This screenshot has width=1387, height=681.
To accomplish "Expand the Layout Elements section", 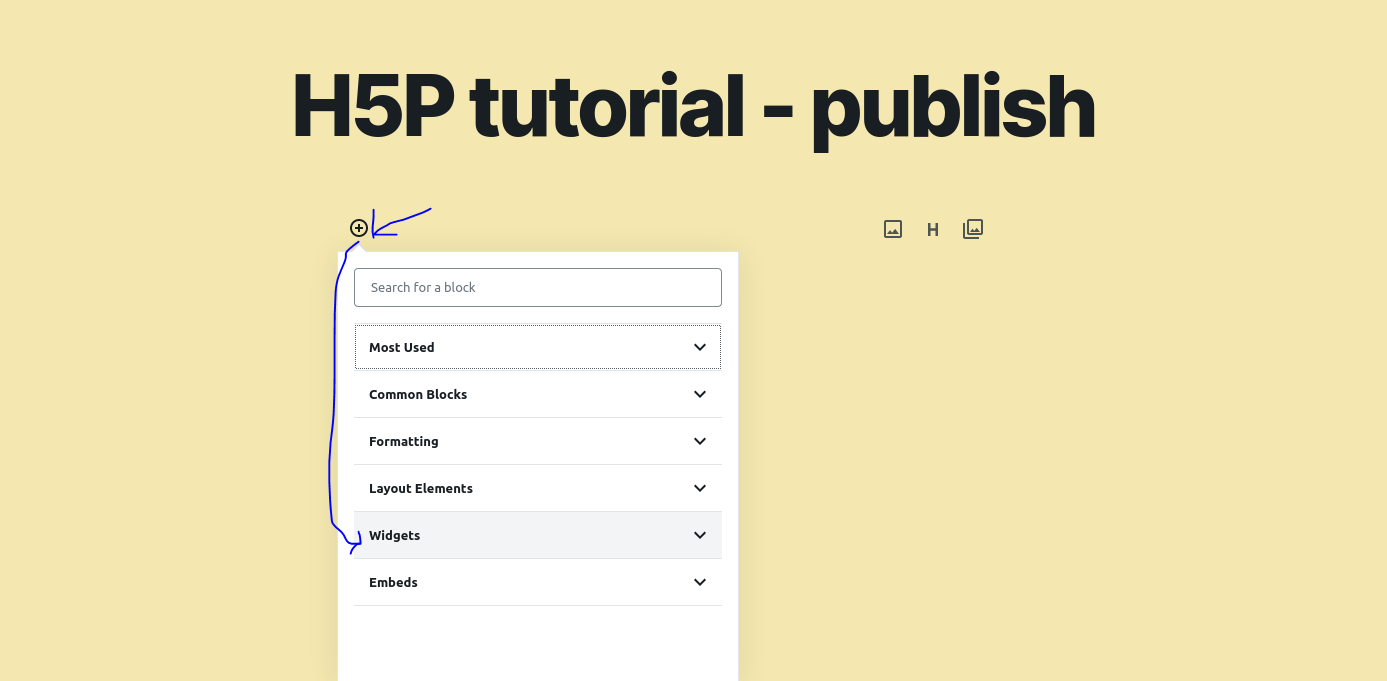I will (x=538, y=488).
